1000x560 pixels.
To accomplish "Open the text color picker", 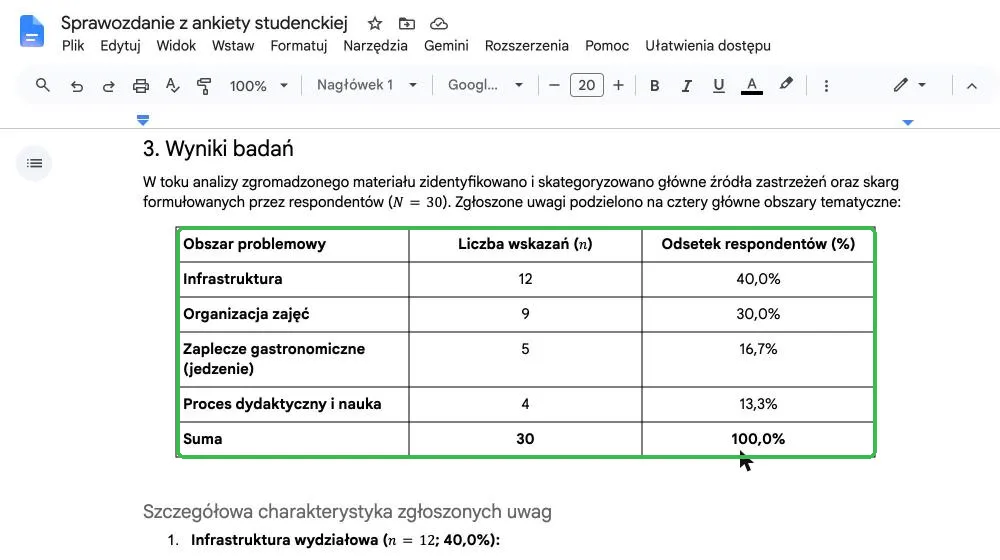I will pos(752,85).
